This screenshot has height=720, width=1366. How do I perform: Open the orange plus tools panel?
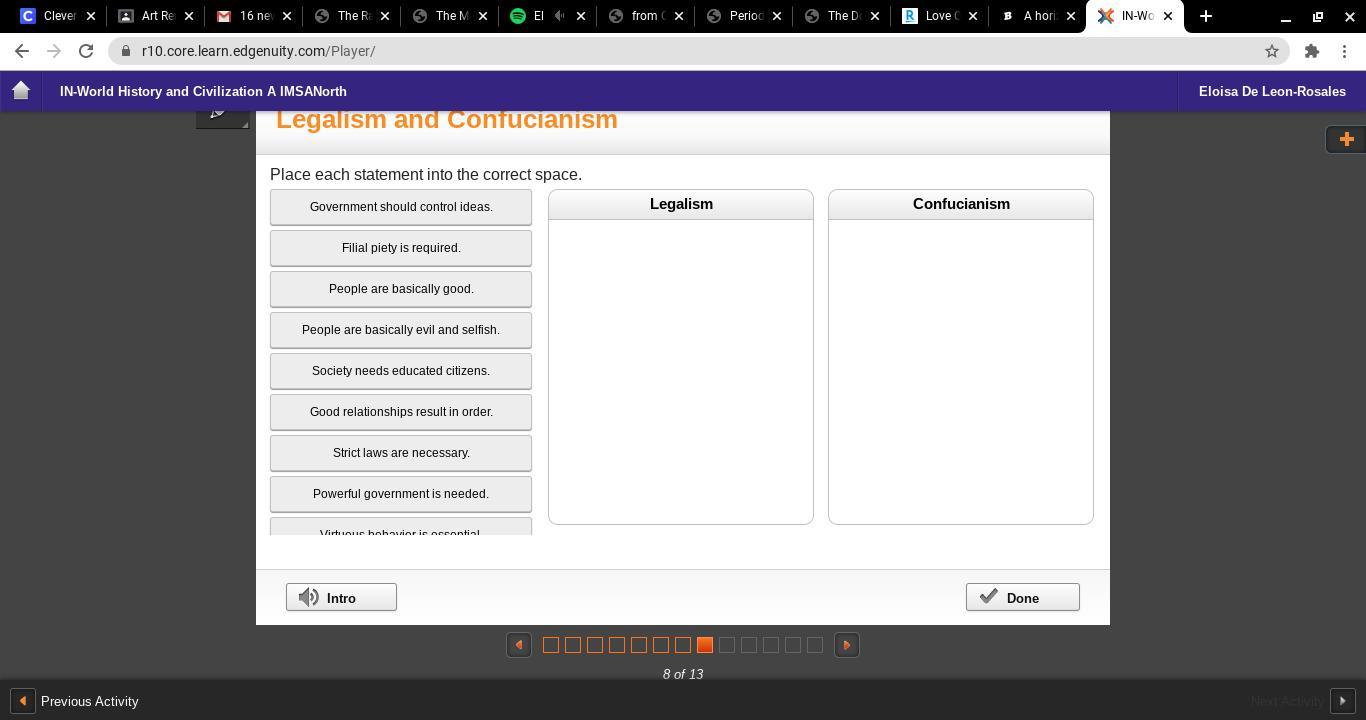[x=1346, y=139]
